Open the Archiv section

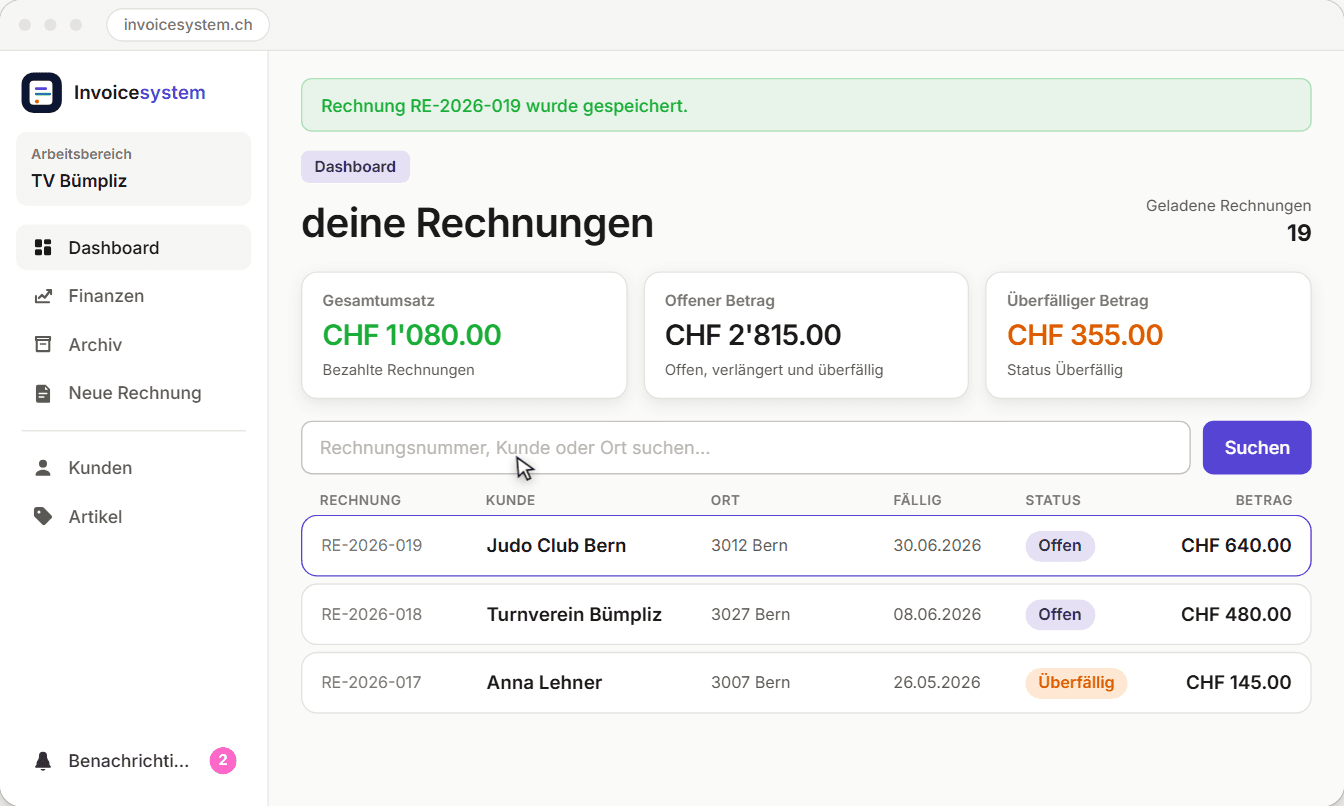click(x=134, y=345)
